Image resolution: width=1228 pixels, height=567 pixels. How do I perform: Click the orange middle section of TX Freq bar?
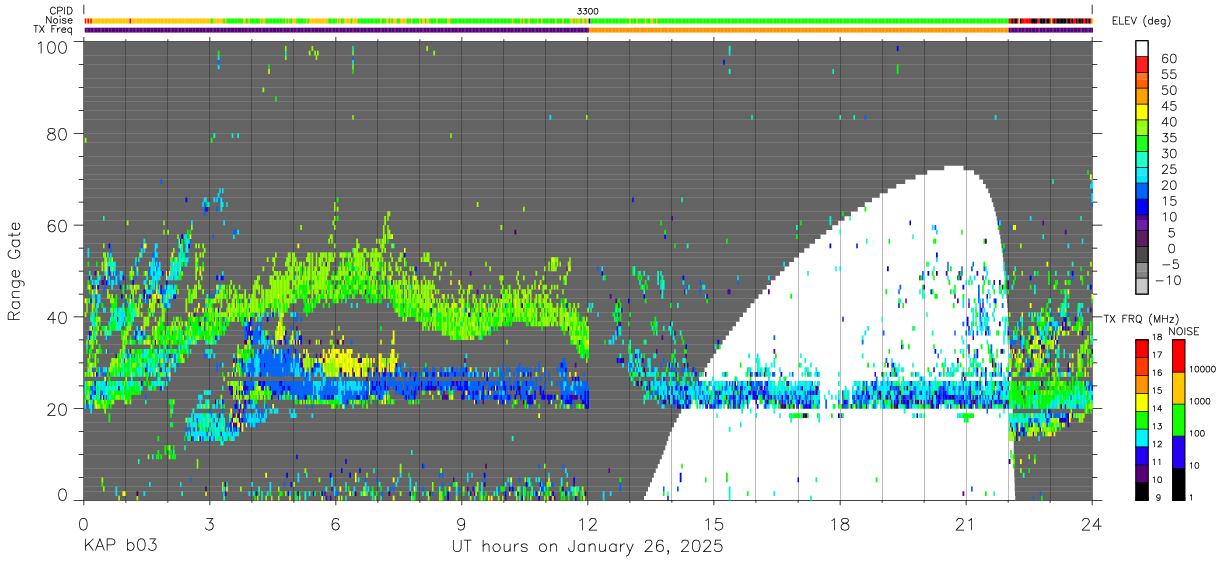click(x=798, y=30)
